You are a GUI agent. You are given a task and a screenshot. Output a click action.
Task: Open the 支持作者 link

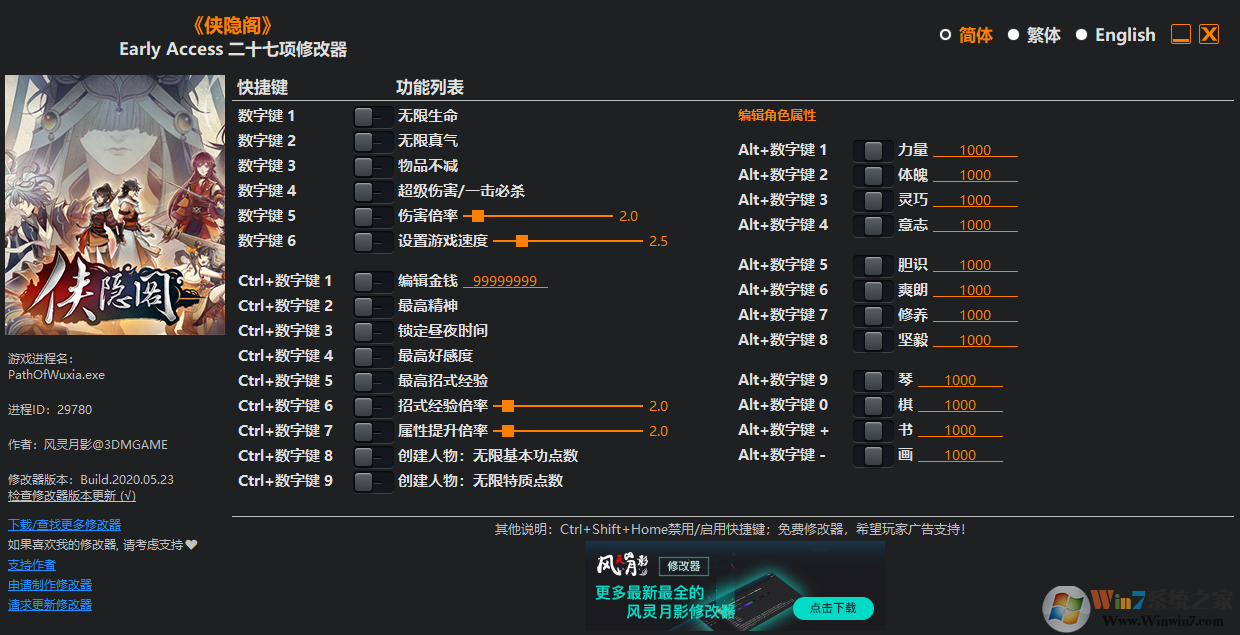tap(31, 564)
